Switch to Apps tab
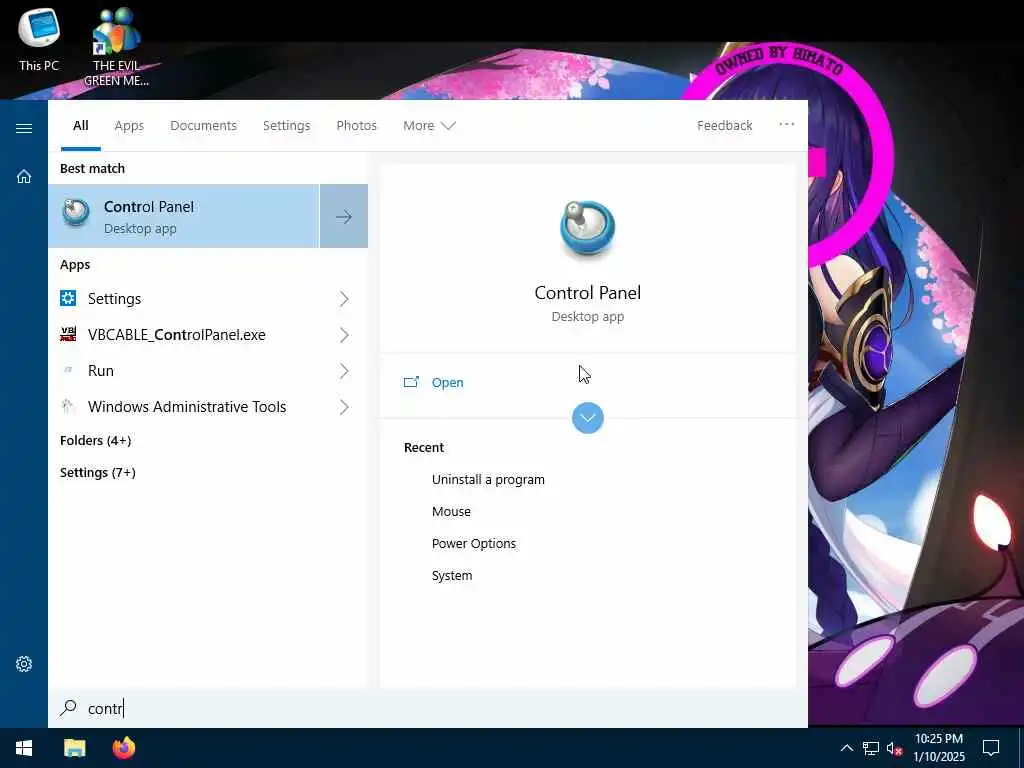 (x=129, y=125)
